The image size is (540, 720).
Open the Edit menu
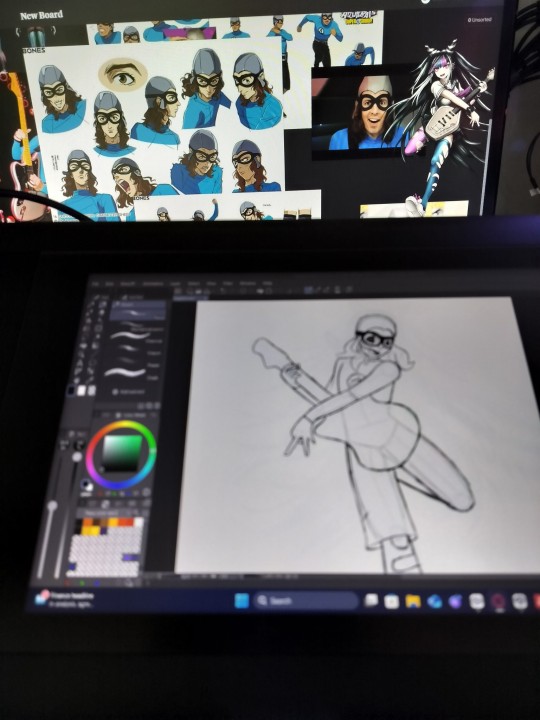pos(109,285)
